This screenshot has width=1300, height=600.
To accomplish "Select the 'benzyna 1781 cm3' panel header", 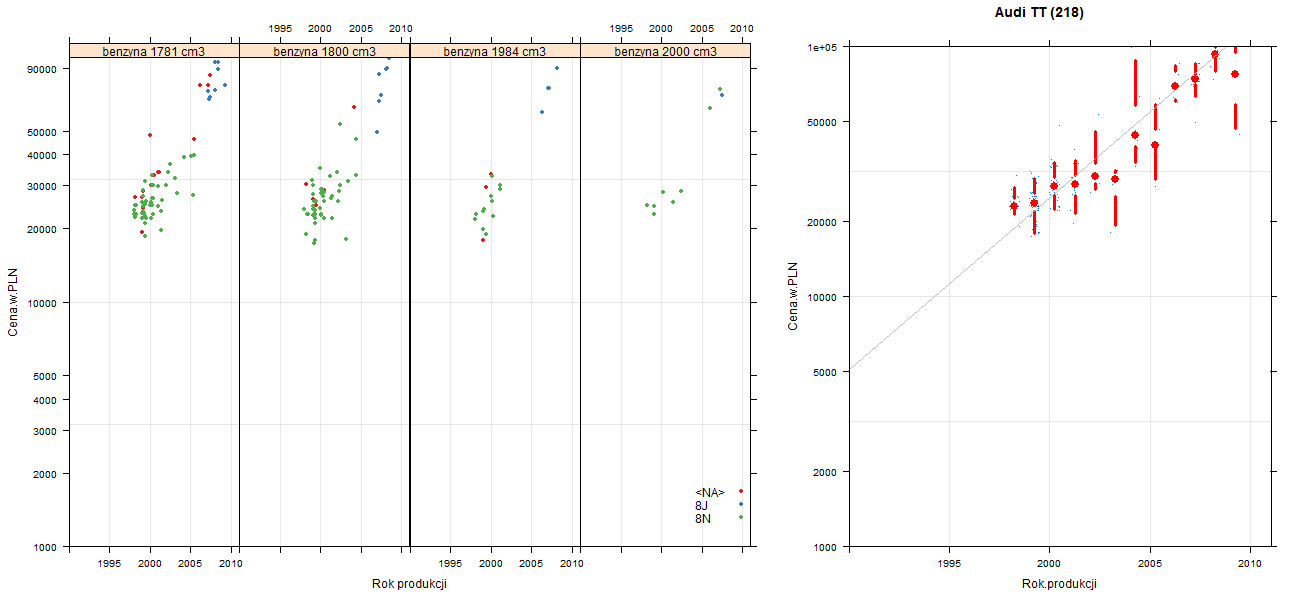I will tap(154, 51).
